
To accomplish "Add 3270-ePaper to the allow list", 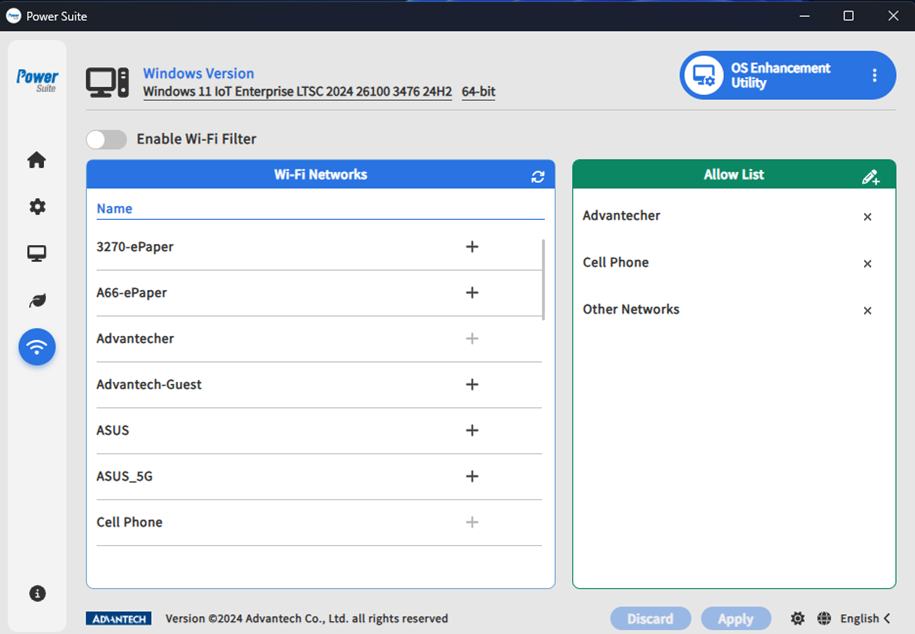I will point(472,247).
